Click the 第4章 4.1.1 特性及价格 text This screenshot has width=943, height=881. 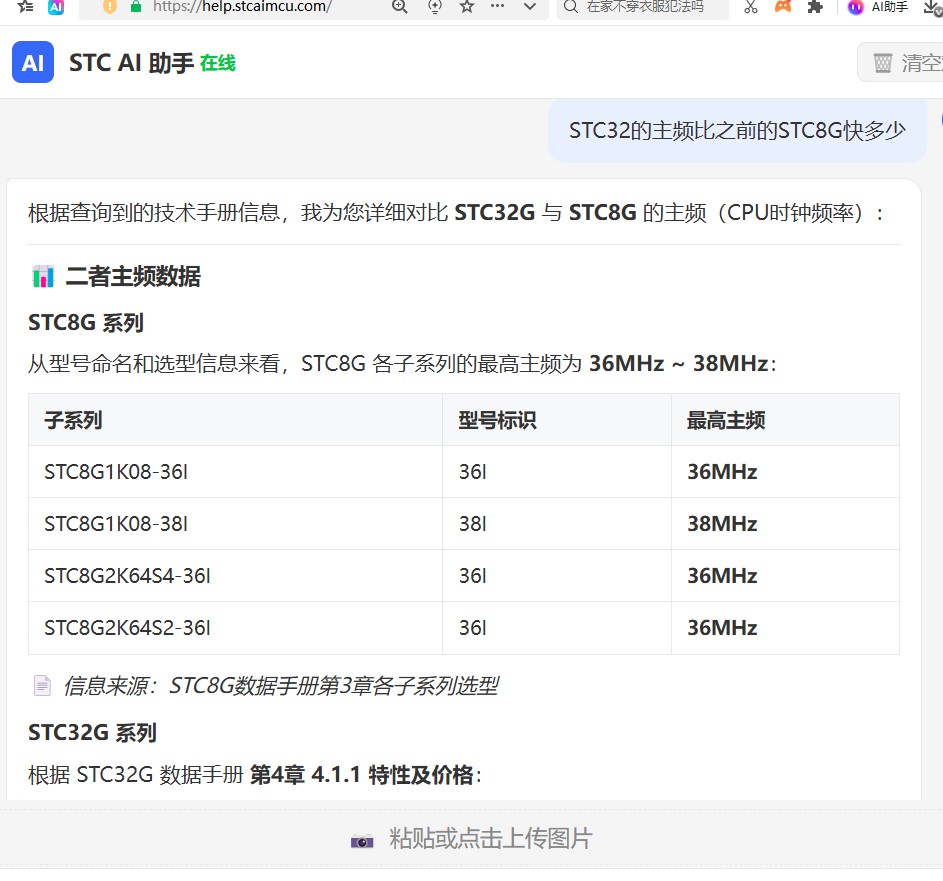pyautogui.click(x=362, y=775)
